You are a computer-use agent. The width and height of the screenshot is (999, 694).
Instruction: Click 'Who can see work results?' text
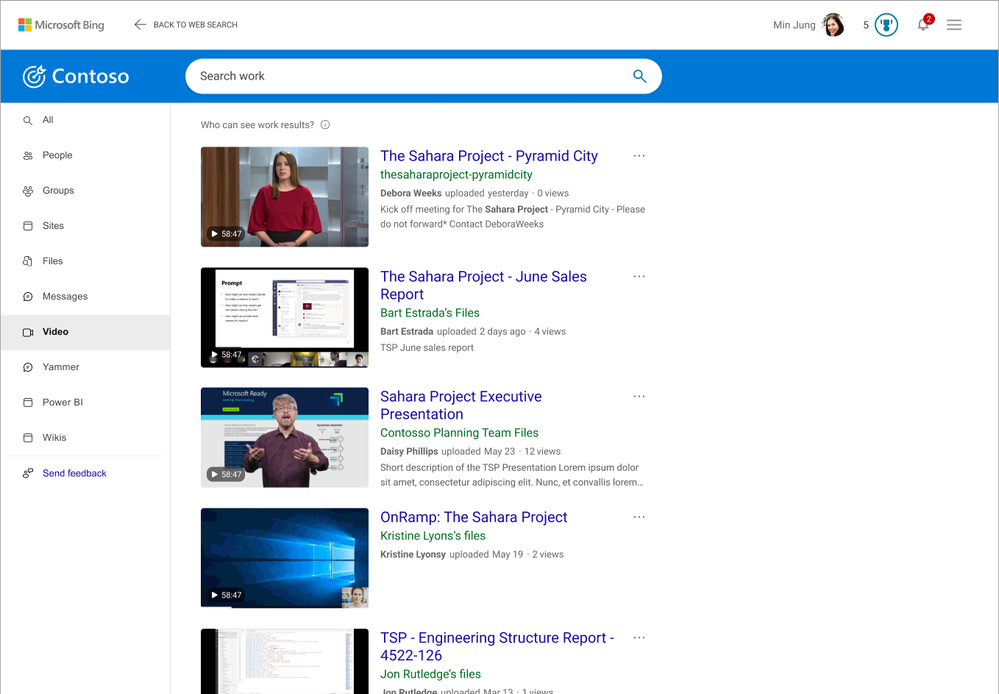[x=257, y=125]
